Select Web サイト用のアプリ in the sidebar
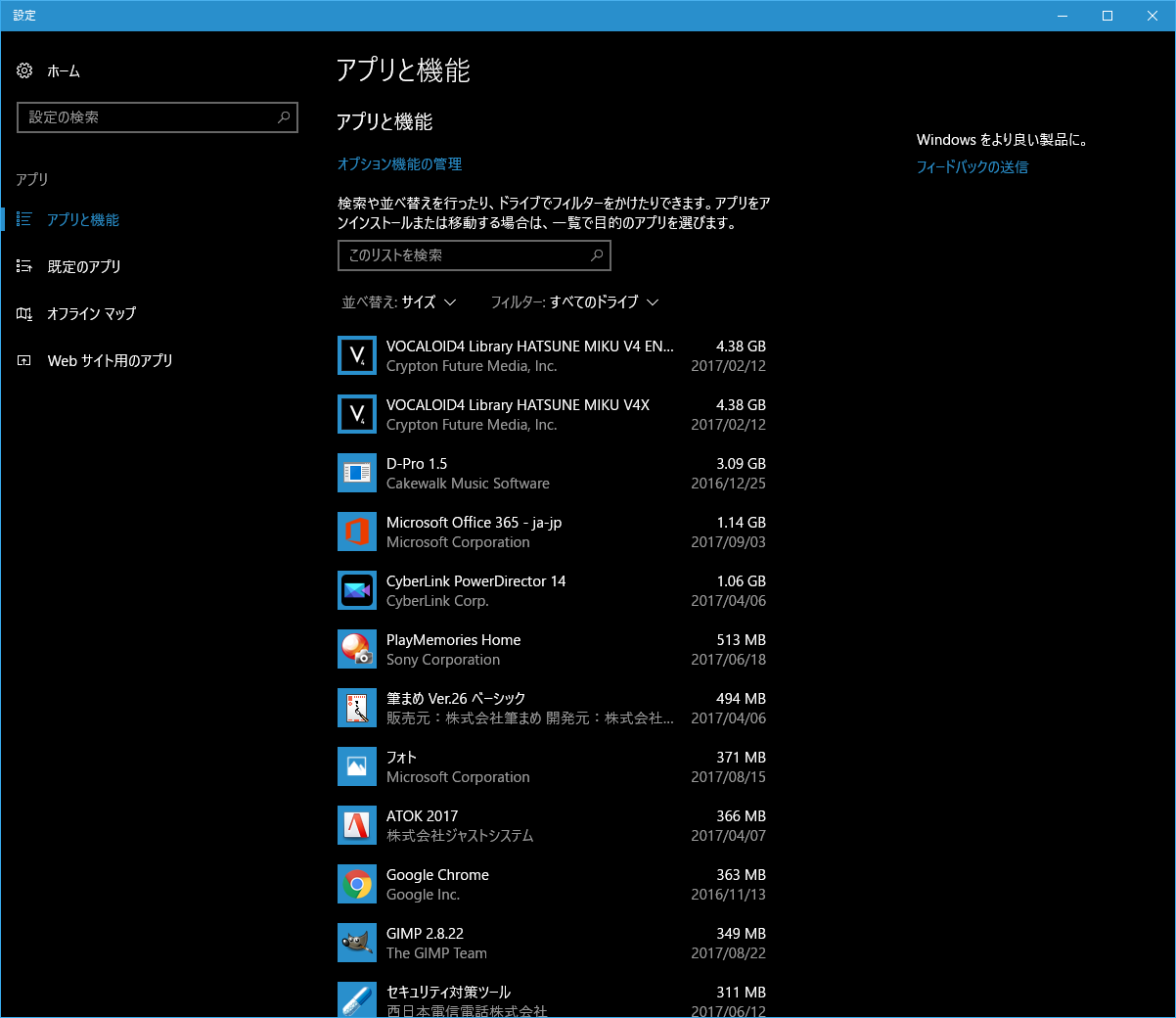Viewport: 1176px width, 1018px height. click(111, 360)
